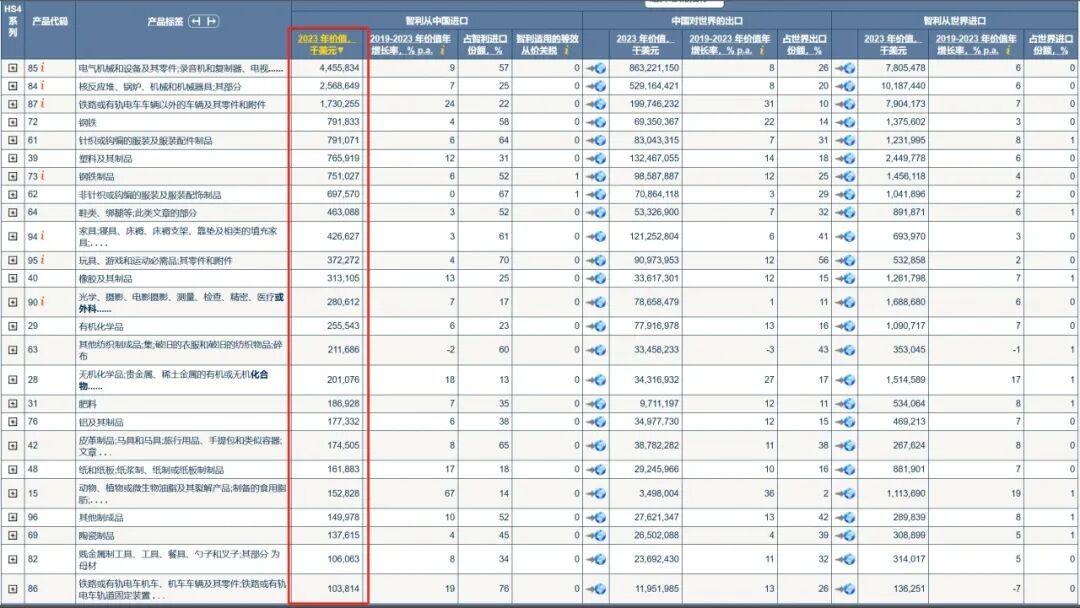
Task: Open the info icon beside product code 87
Action: pyautogui.click(x=43, y=103)
